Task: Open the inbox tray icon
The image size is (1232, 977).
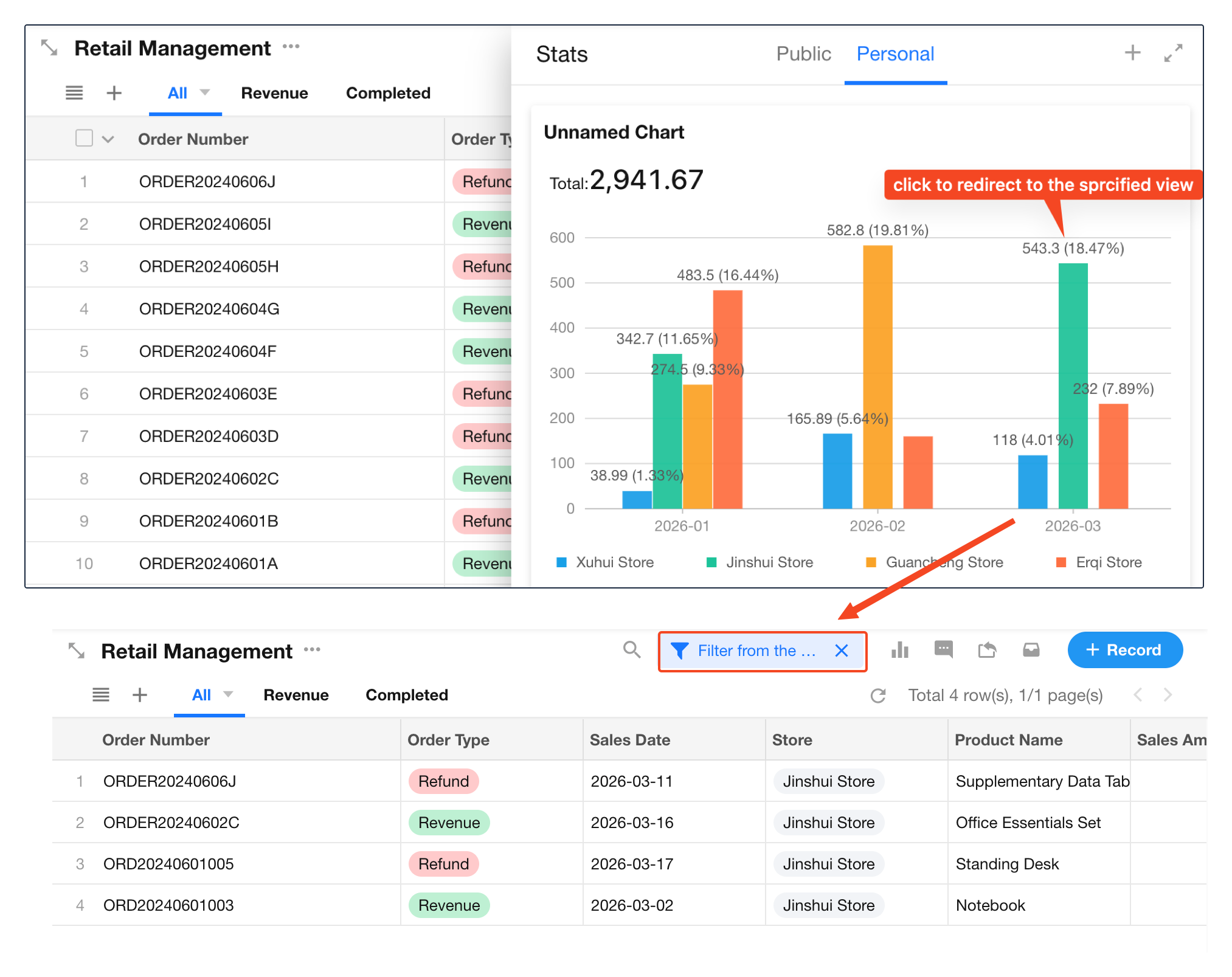Action: 1031,650
